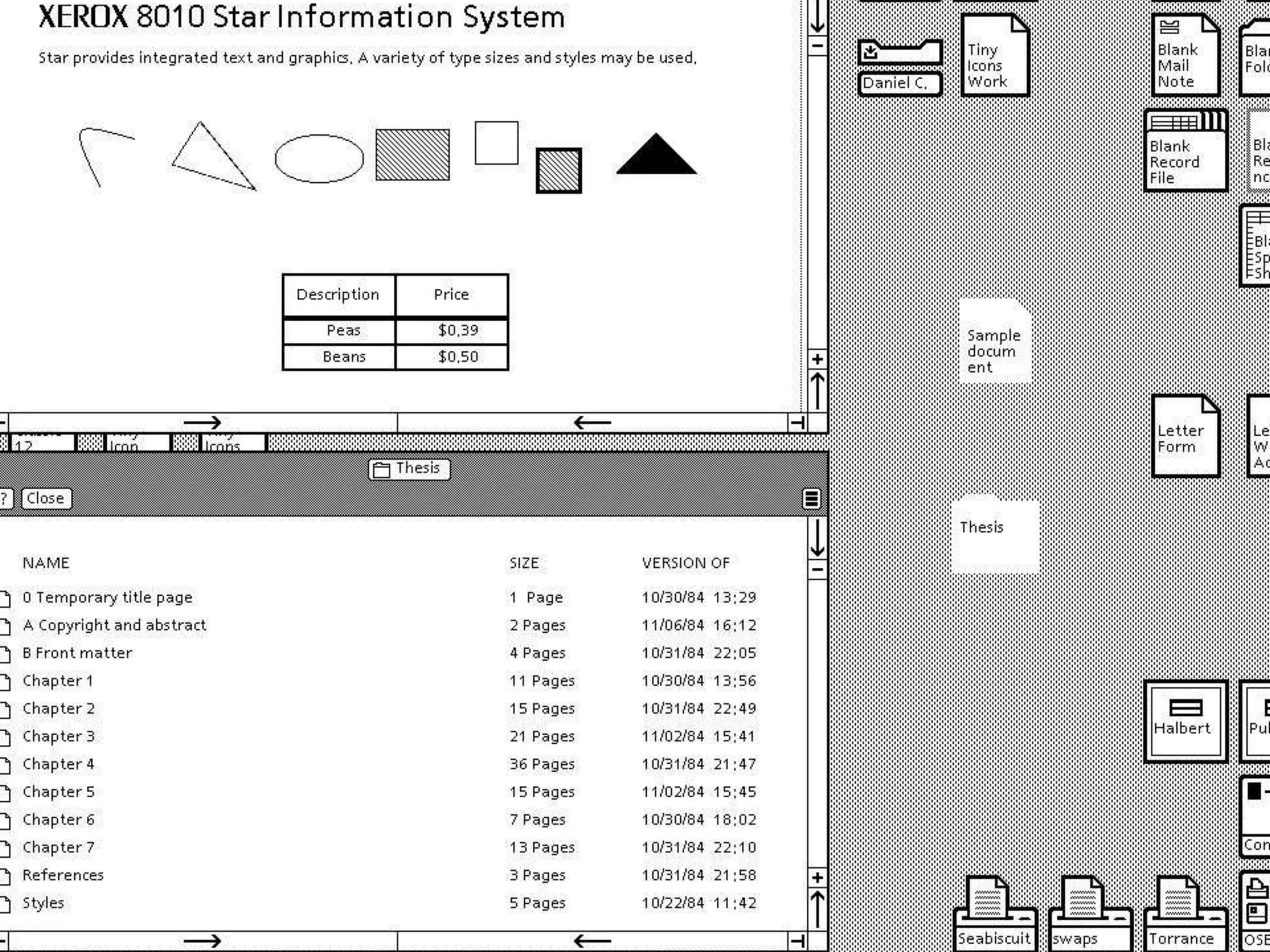Screen dimensions: 1270x952
Task: Click the down arrow on Thesis scrollbar
Action: click(x=818, y=538)
